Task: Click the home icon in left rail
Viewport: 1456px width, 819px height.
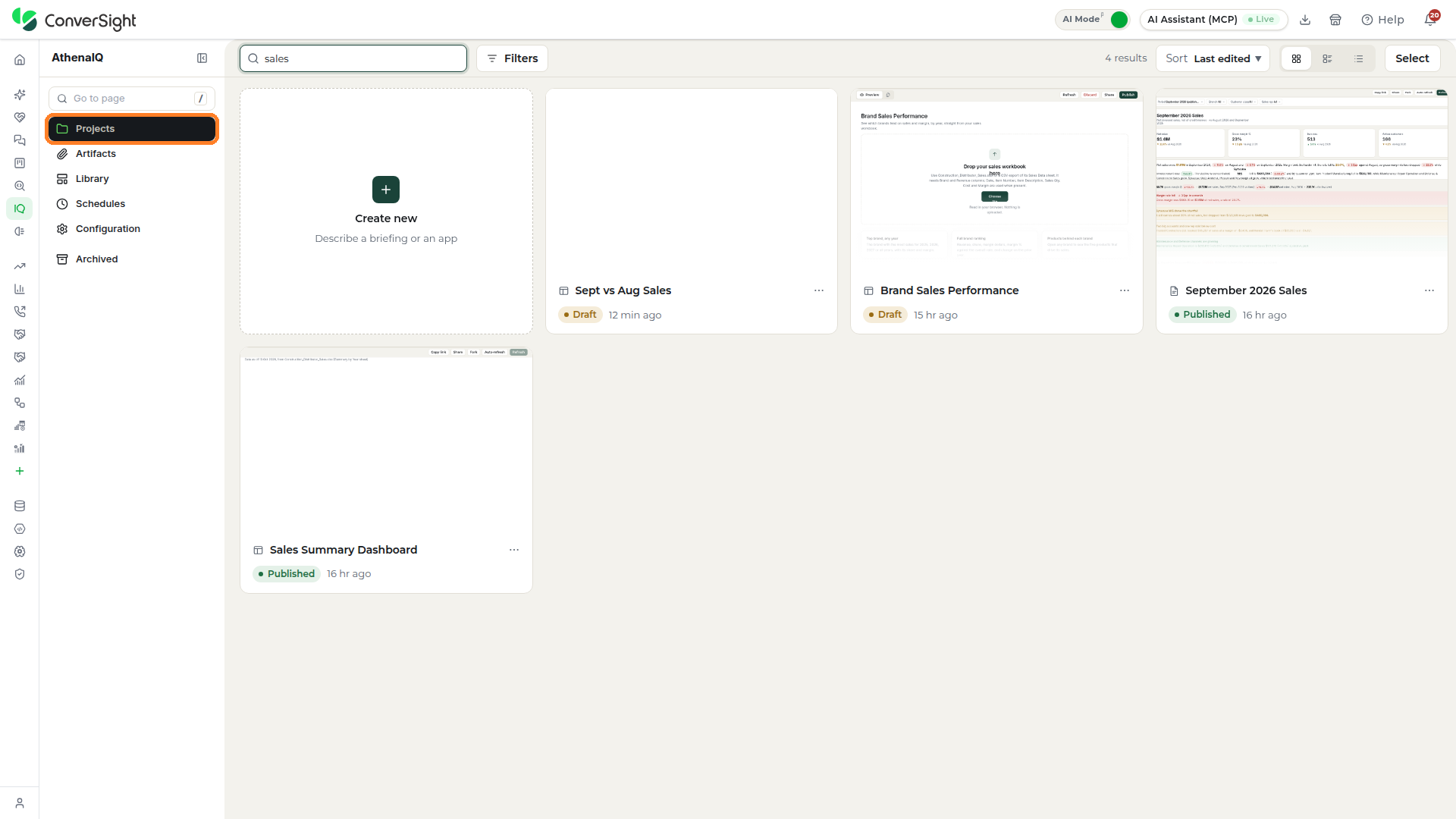Action: coord(20,60)
